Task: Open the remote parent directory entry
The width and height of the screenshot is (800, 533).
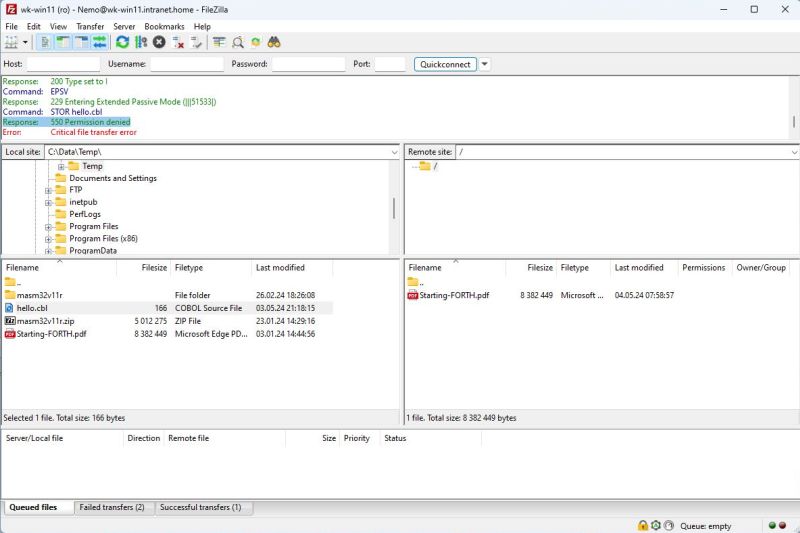Action: click(415, 282)
